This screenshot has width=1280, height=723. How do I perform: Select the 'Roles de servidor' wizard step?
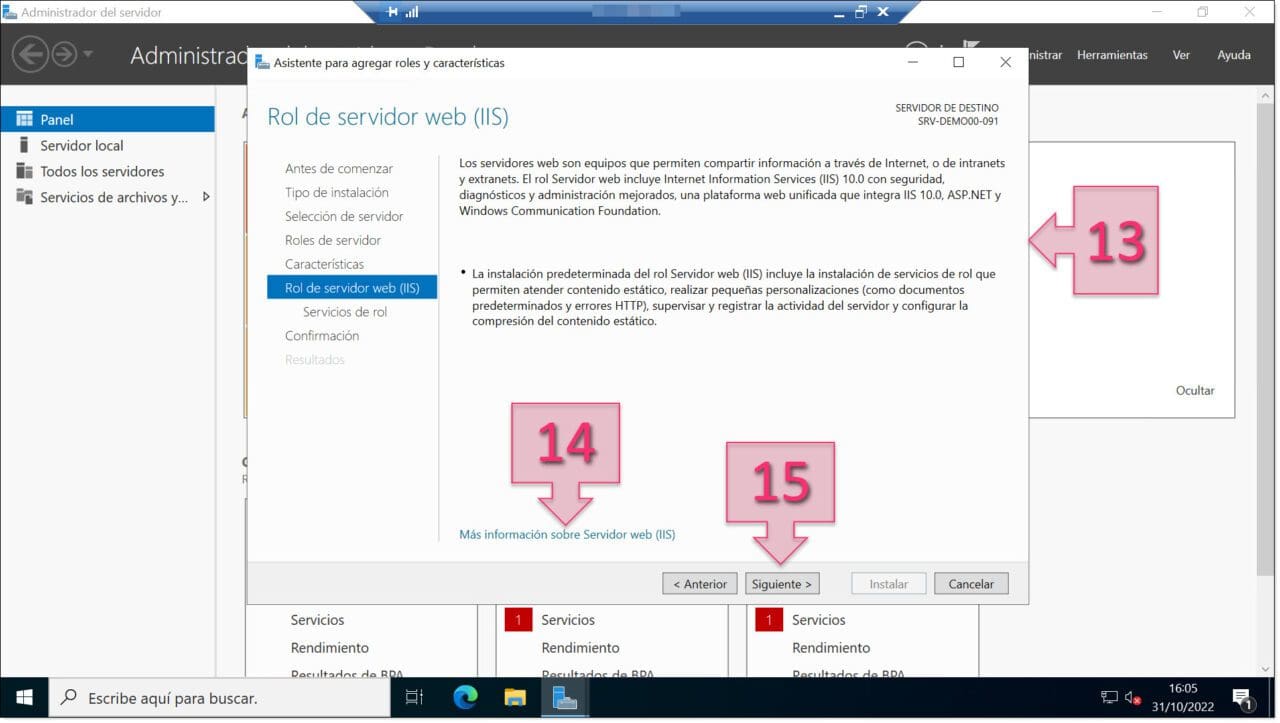(333, 241)
